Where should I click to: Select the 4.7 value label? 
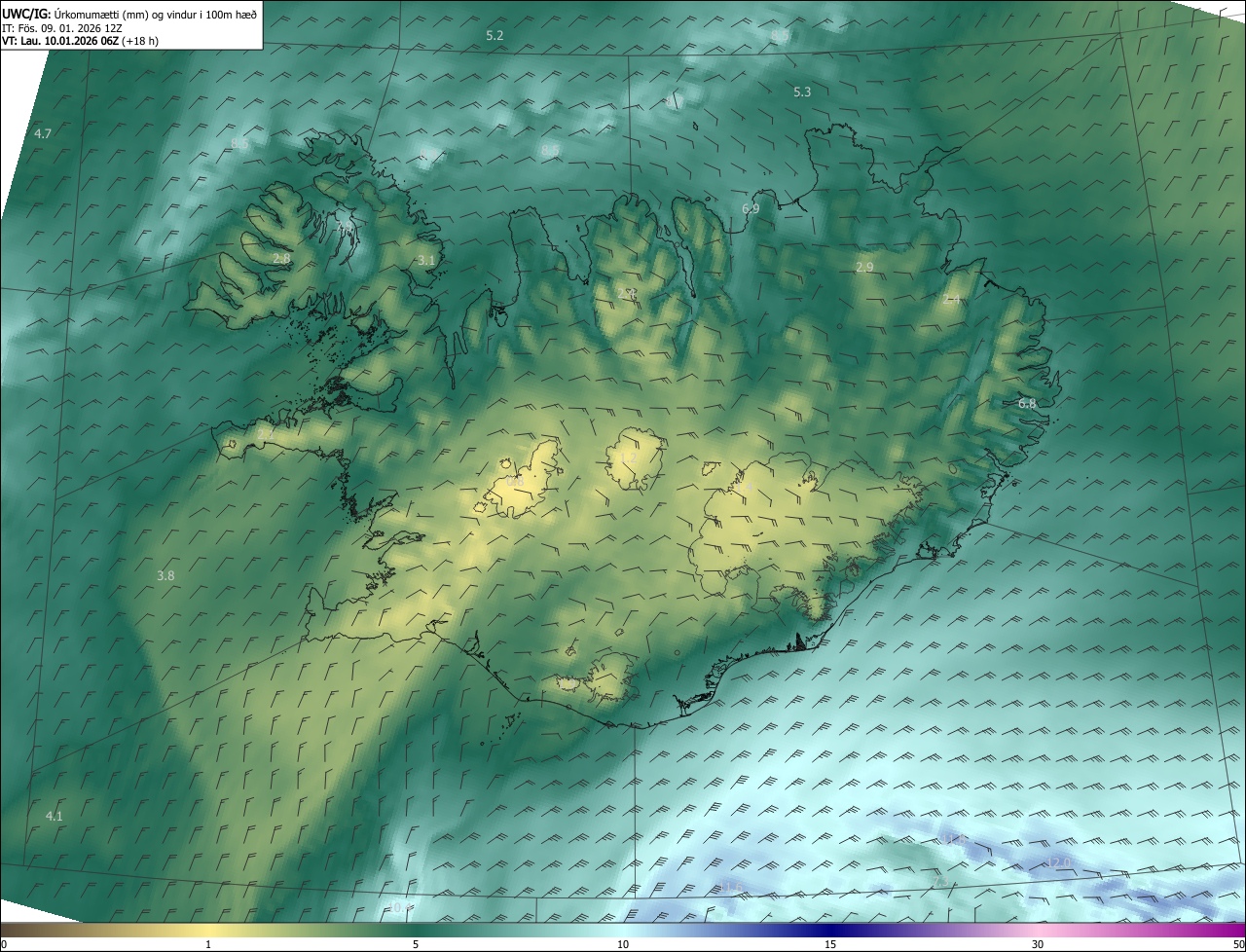[43, 133]
